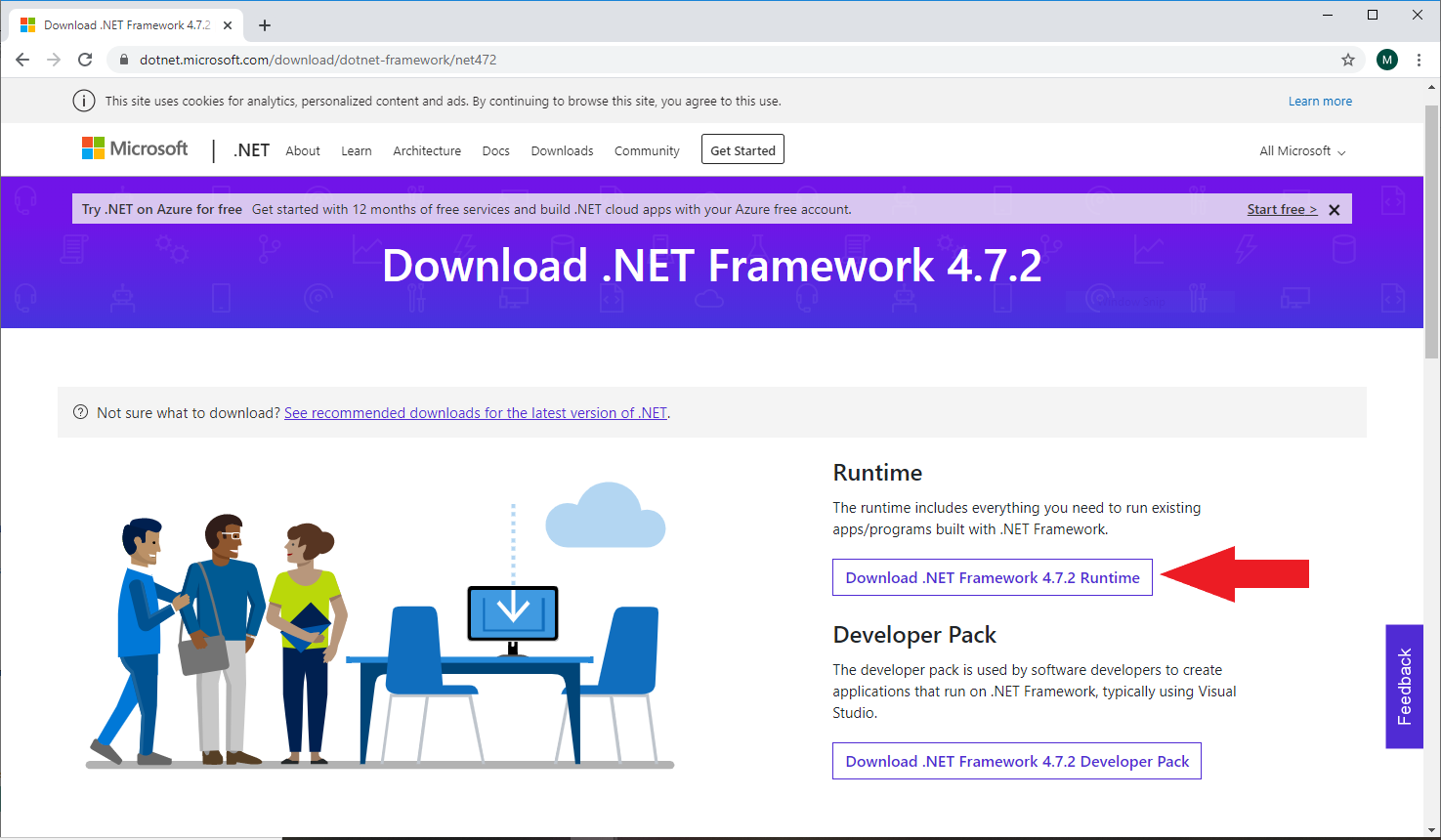Screen dimensions: 1441x840
Task: Reload the page with refresh icon
Action: click(85, 60)
